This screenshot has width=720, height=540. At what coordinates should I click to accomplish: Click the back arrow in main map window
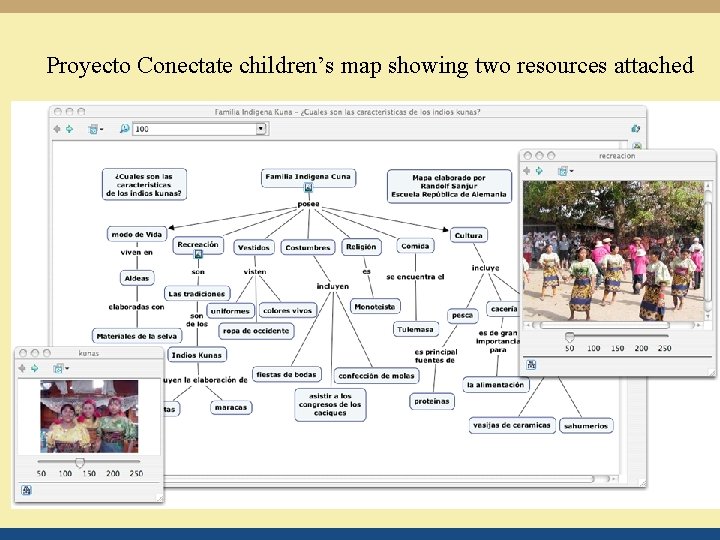(57, 129)
